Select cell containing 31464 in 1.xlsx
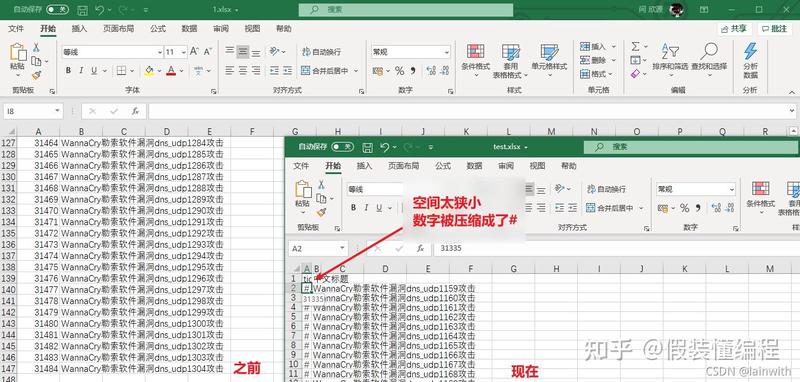 pyautogui.click(x=38, y=143)
